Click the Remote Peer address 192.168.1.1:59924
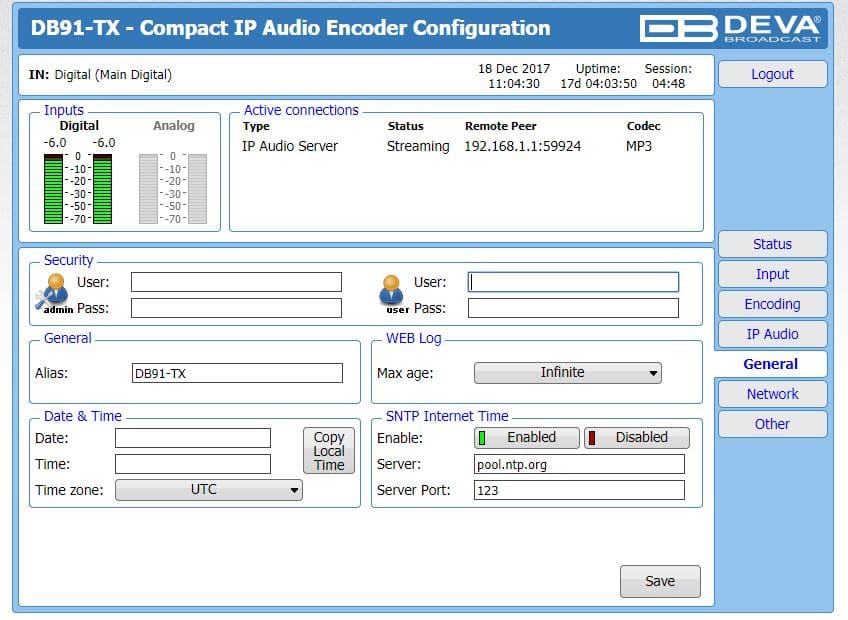The width and height of the screenshot is (848, 620). pyautogui.click(x=522, y=147)
